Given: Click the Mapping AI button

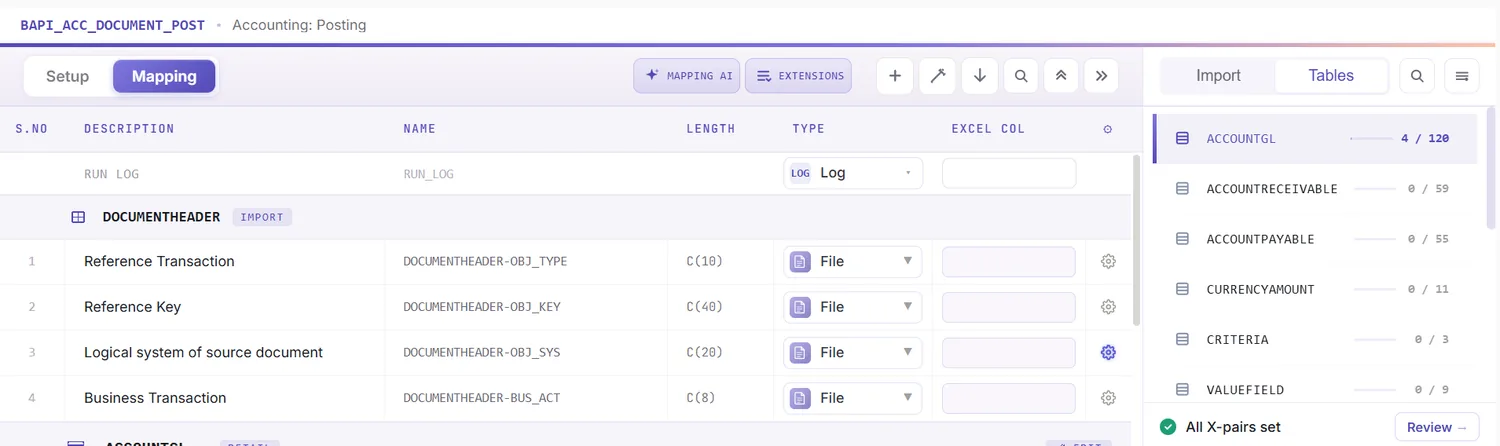Looking at the screenshot, I should [x=689, y=76].
